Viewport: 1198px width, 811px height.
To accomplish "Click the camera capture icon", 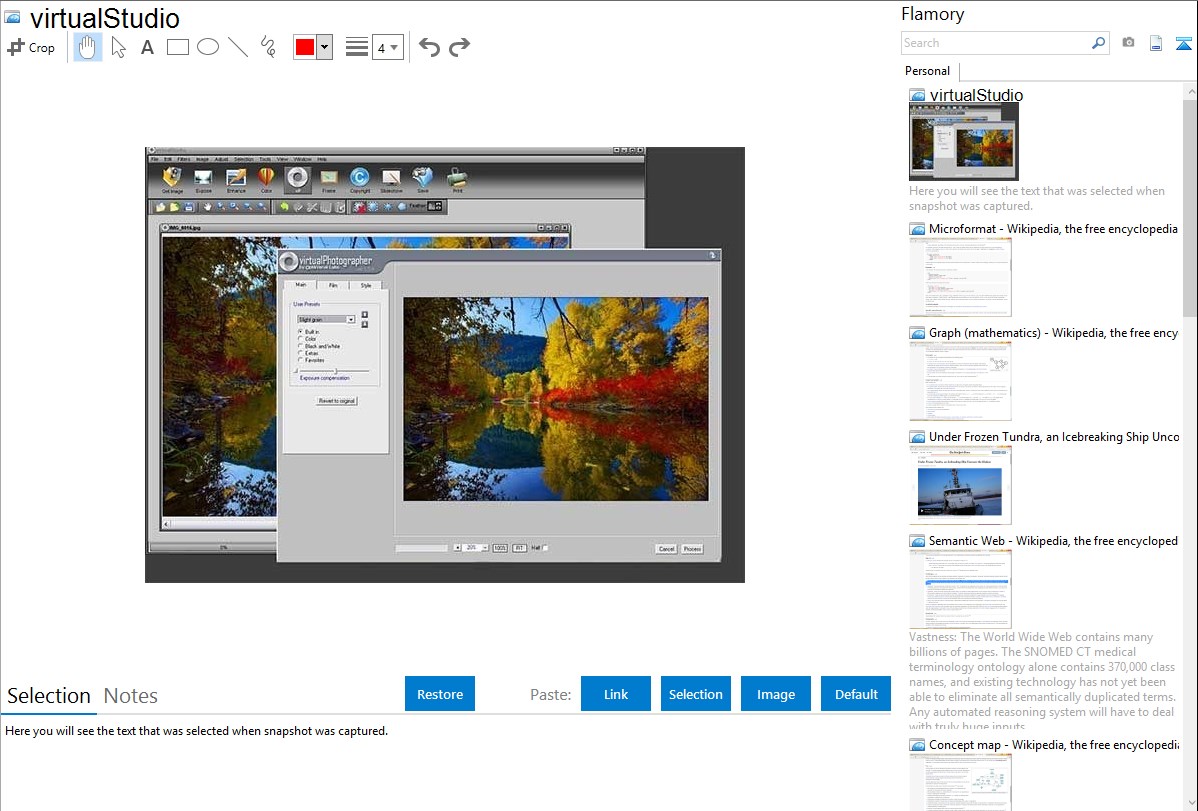I will point(1128,43).
